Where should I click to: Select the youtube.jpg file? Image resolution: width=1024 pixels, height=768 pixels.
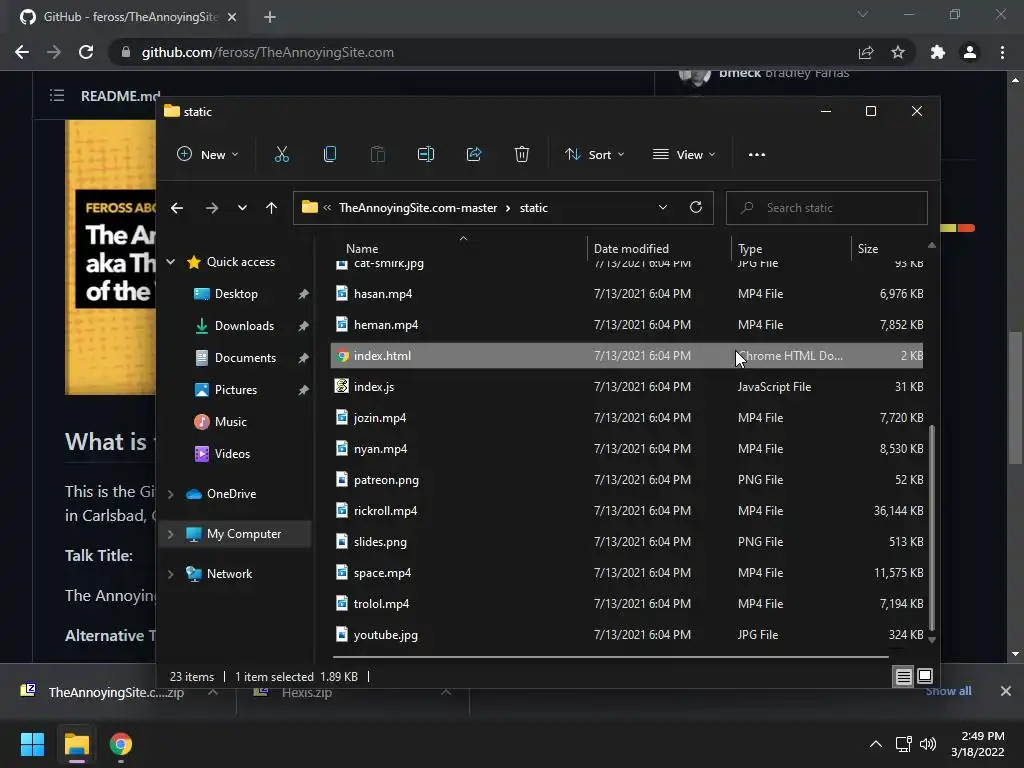627,635
